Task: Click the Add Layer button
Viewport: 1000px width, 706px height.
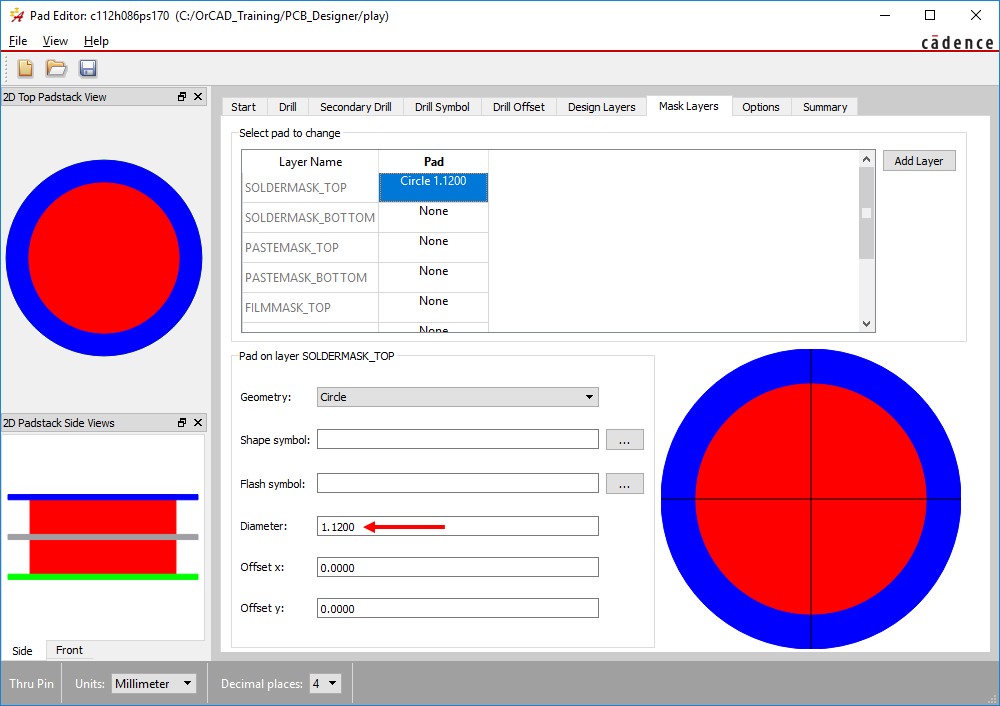Action: coord(918,161)
